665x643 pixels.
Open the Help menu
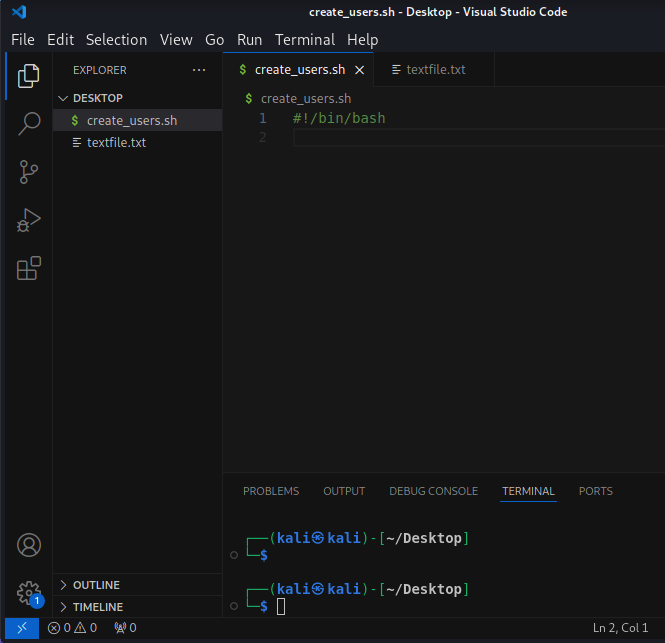(363, 40)
